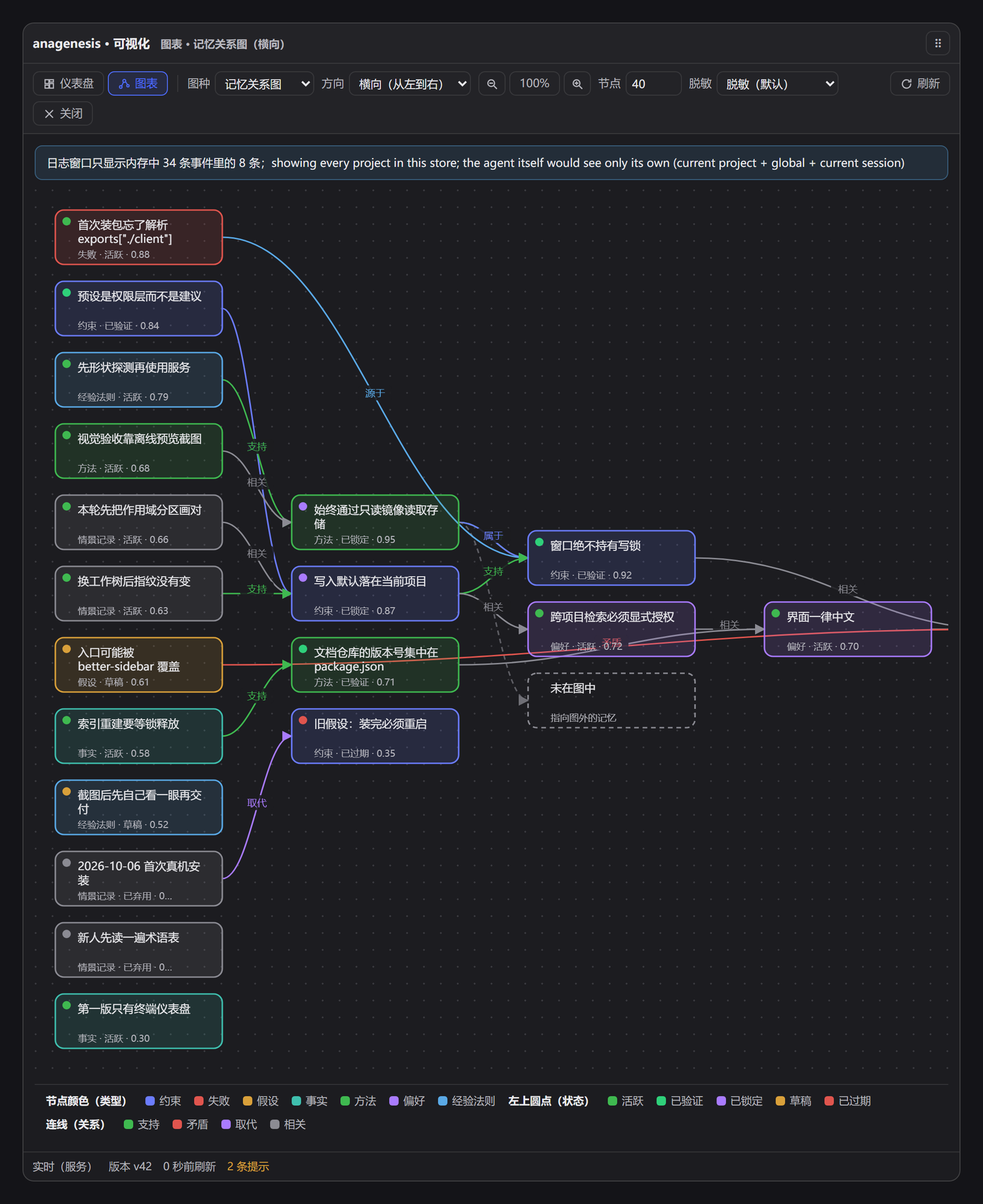Image resolution: width=983 pixels, height=1204 pixels.
Task: Click the 源于 edge label
Action: (375, 393)
